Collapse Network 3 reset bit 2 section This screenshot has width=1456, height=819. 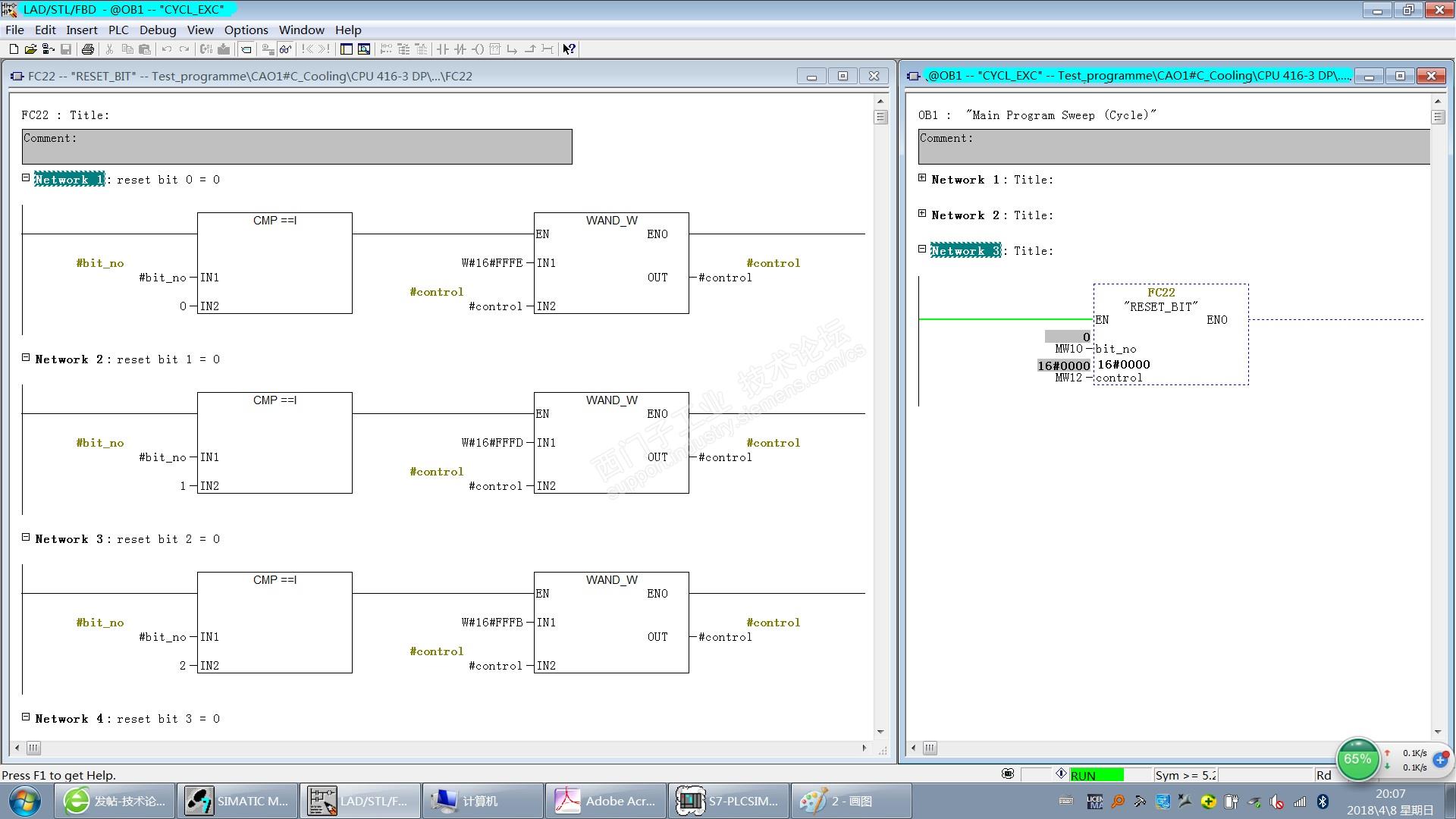26,538
